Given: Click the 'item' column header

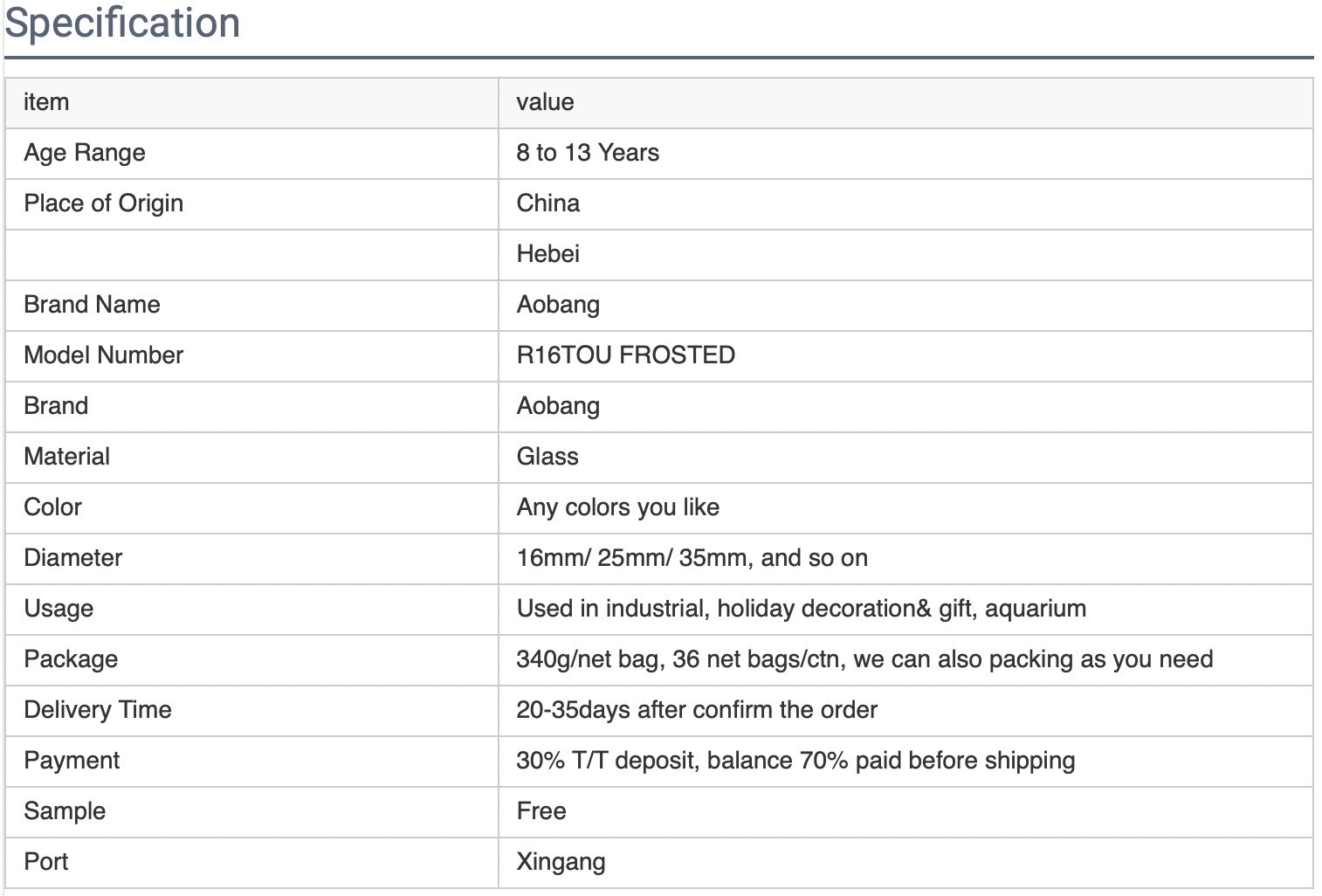Looking at the screenshot, I should [x=46, y=102].
